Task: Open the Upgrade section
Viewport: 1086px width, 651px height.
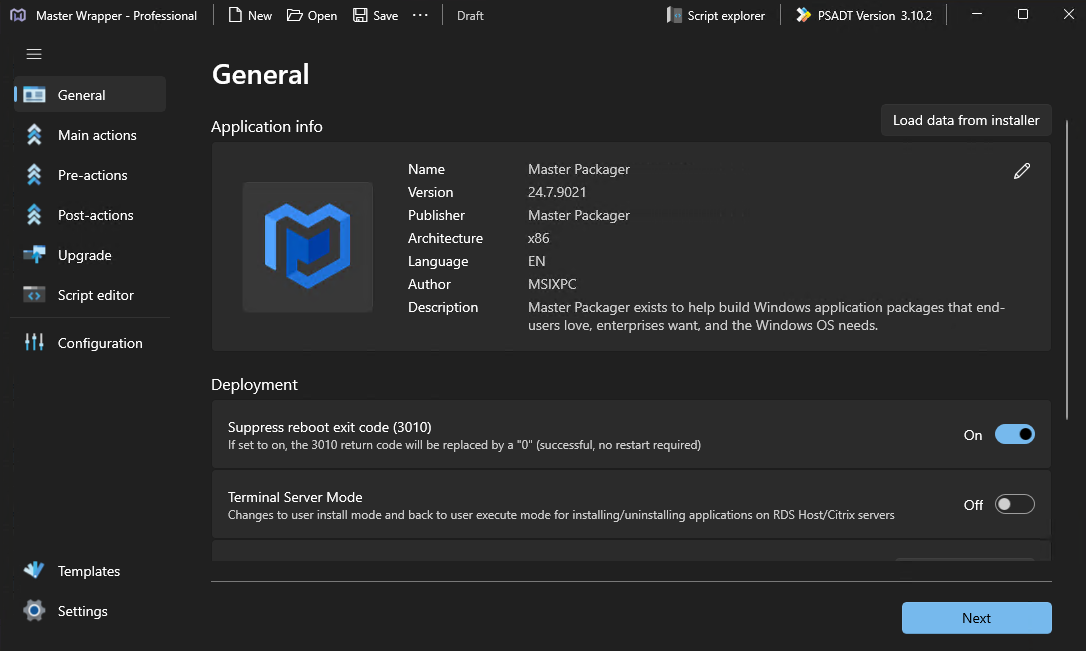Action: 84,255
